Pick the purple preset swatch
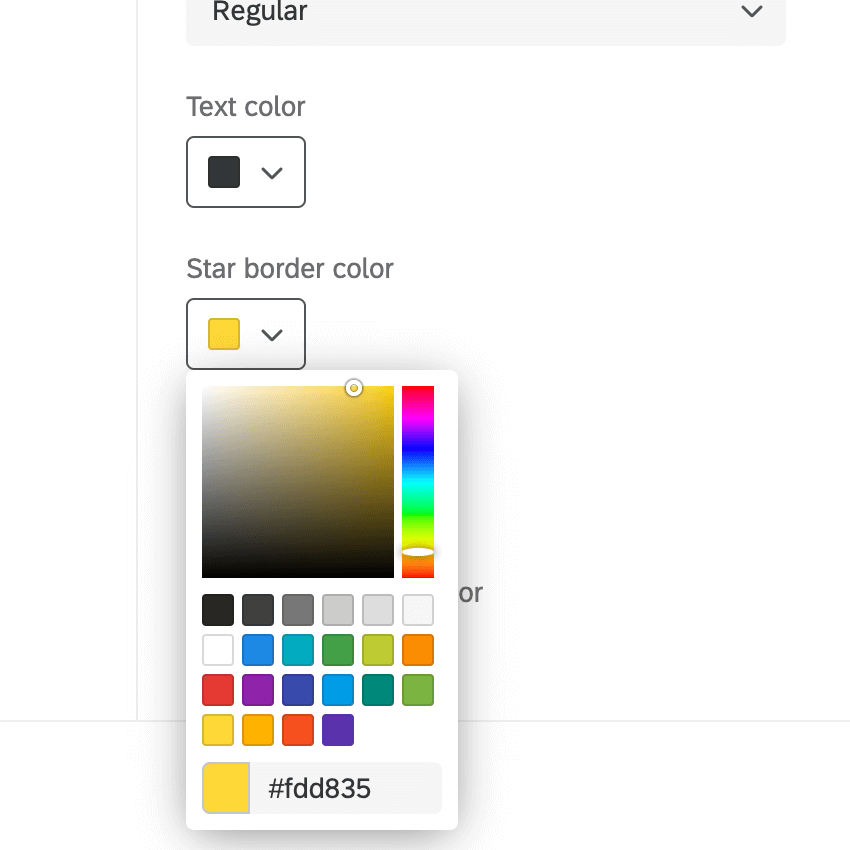 pos(258,689)
